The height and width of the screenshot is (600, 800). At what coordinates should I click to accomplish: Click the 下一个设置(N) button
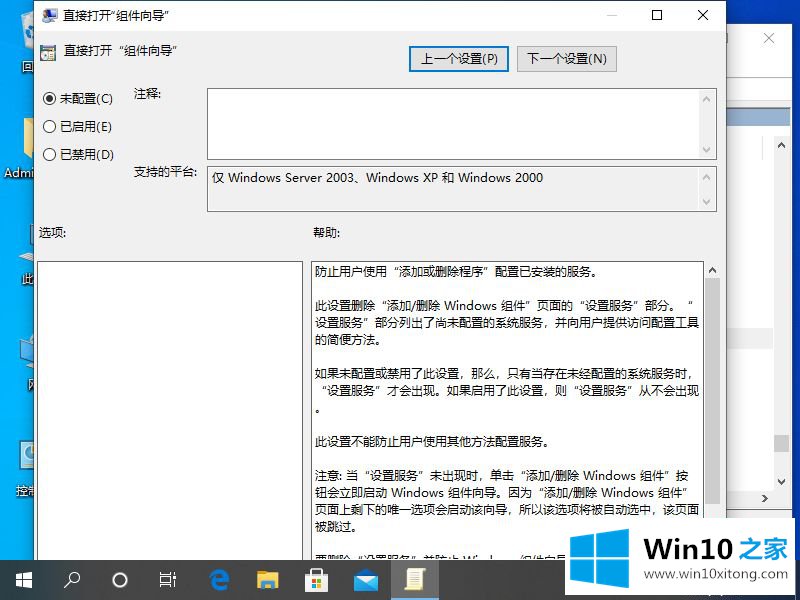567,59
